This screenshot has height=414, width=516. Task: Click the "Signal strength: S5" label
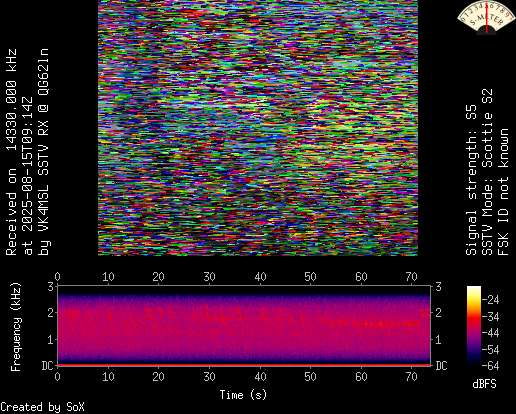click(471, 180)
